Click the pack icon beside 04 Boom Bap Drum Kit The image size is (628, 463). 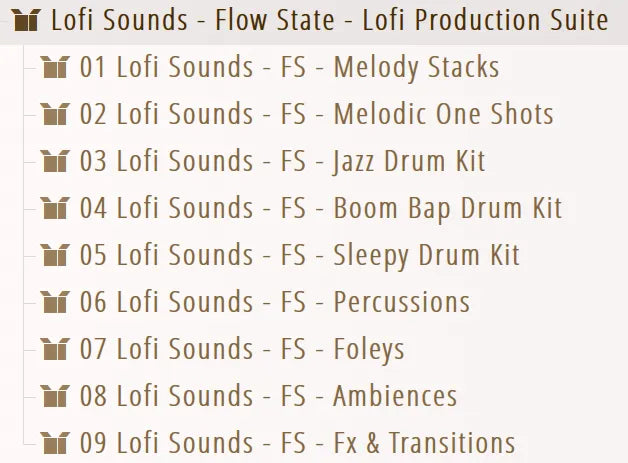[x=55, y=208]
